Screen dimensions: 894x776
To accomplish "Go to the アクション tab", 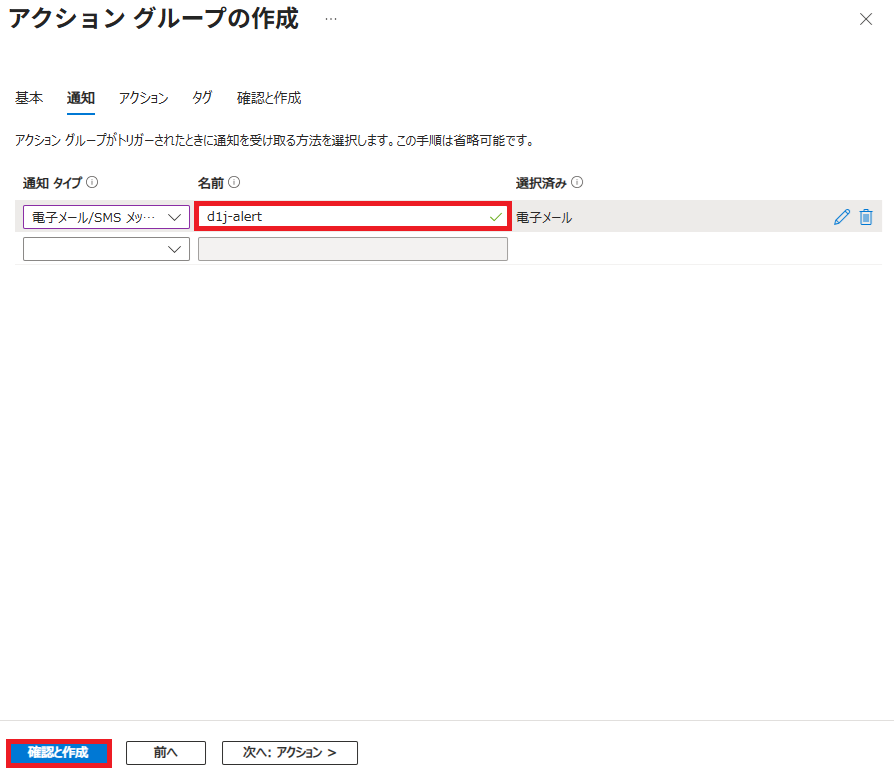I will click(143, 98).
